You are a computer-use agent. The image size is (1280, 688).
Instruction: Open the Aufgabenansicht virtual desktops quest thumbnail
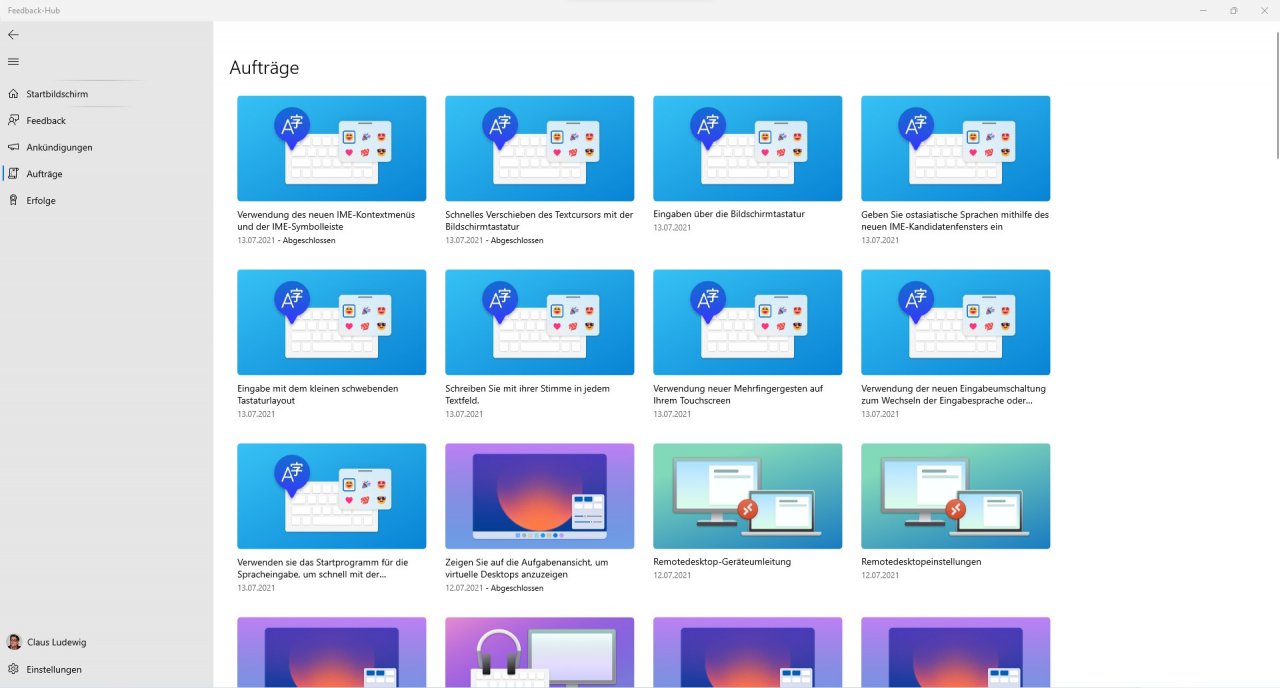540,496
